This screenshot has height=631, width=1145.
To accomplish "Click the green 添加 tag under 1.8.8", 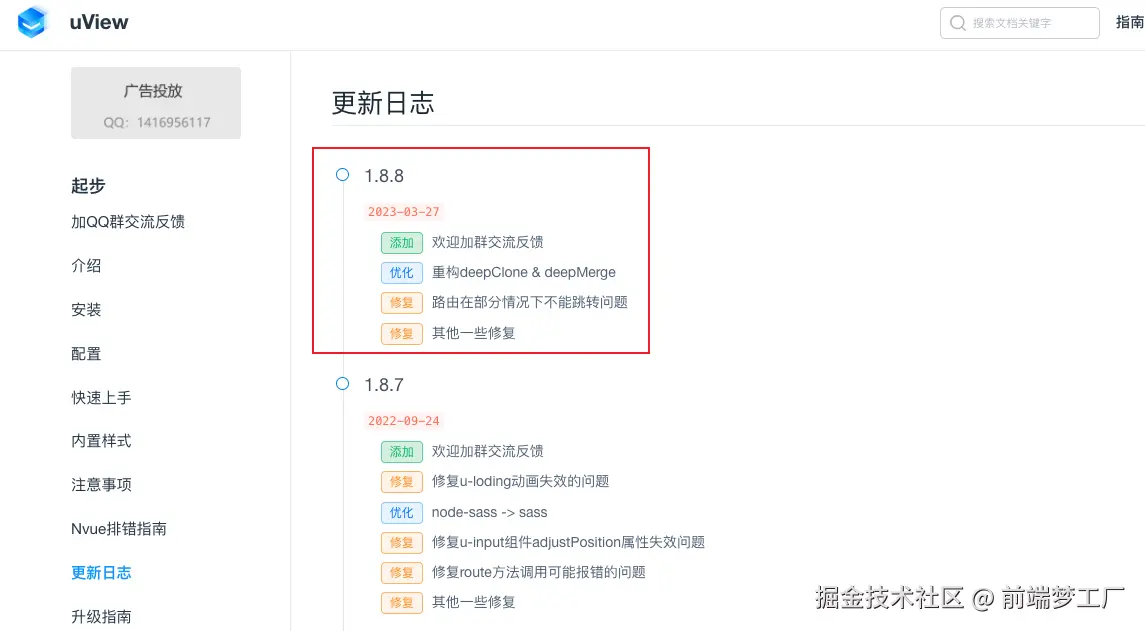I will click(401, 243).
